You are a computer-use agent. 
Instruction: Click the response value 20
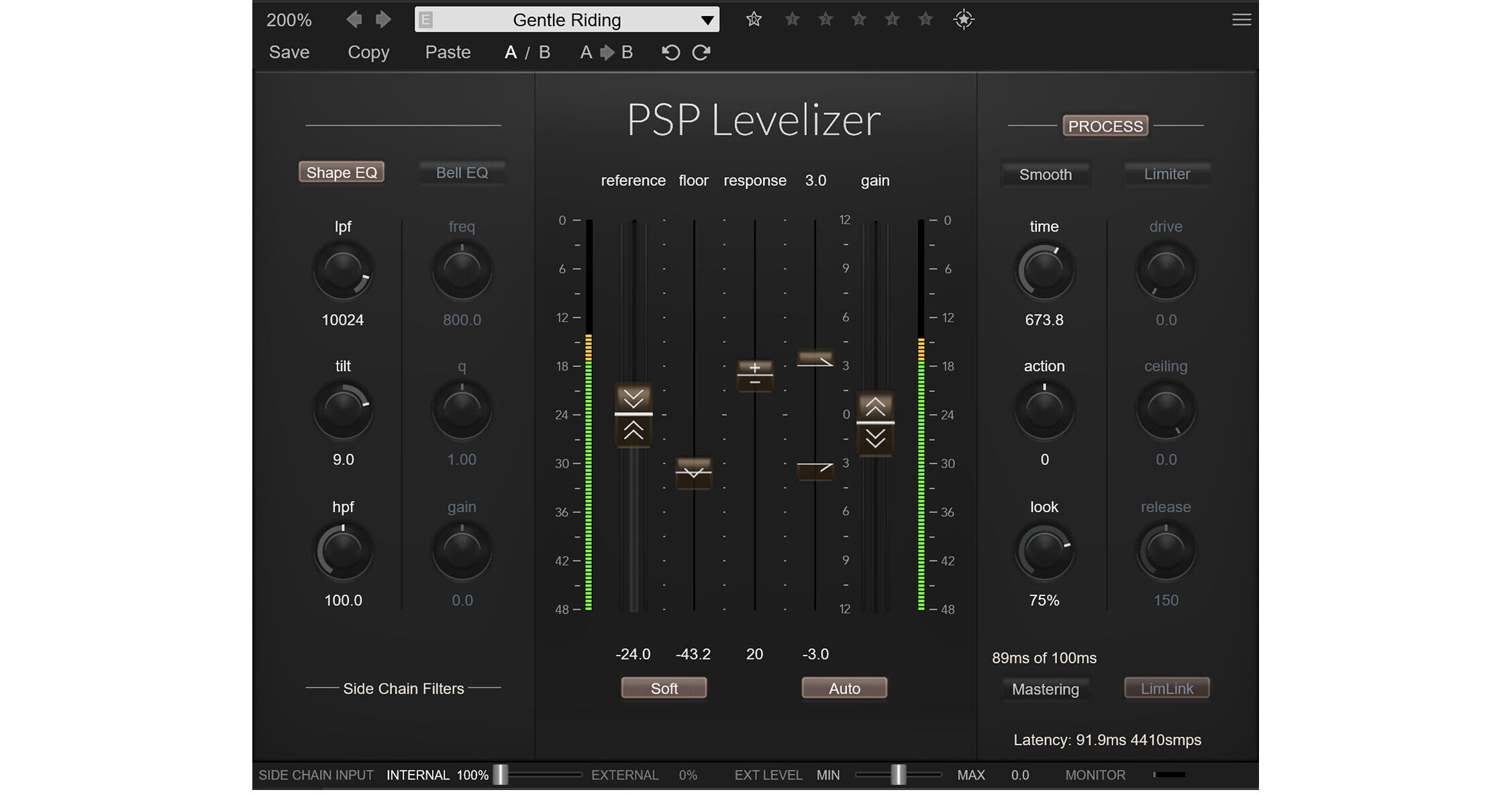coord(754,654)
